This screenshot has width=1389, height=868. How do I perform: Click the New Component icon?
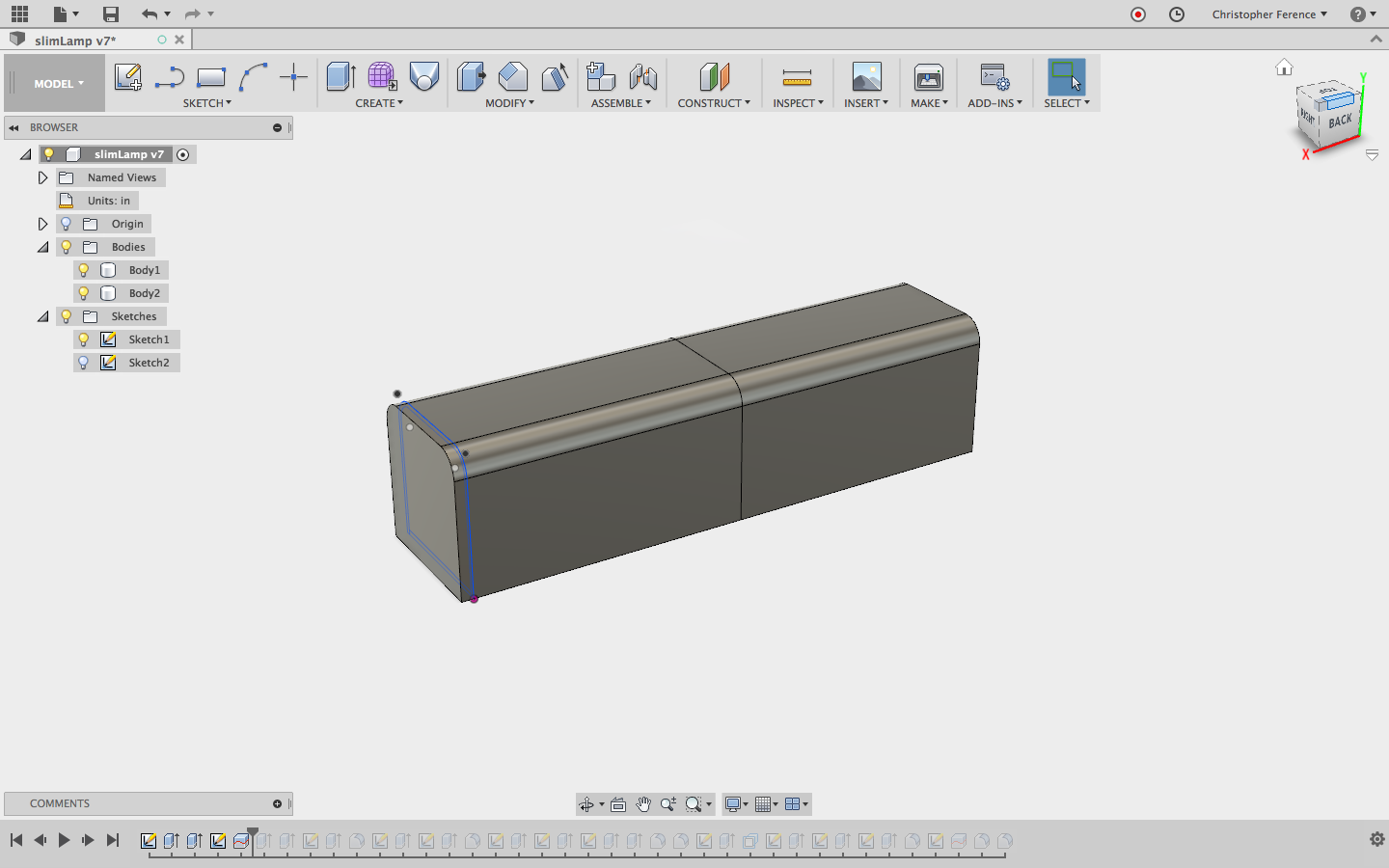click(x=601, y=77)
